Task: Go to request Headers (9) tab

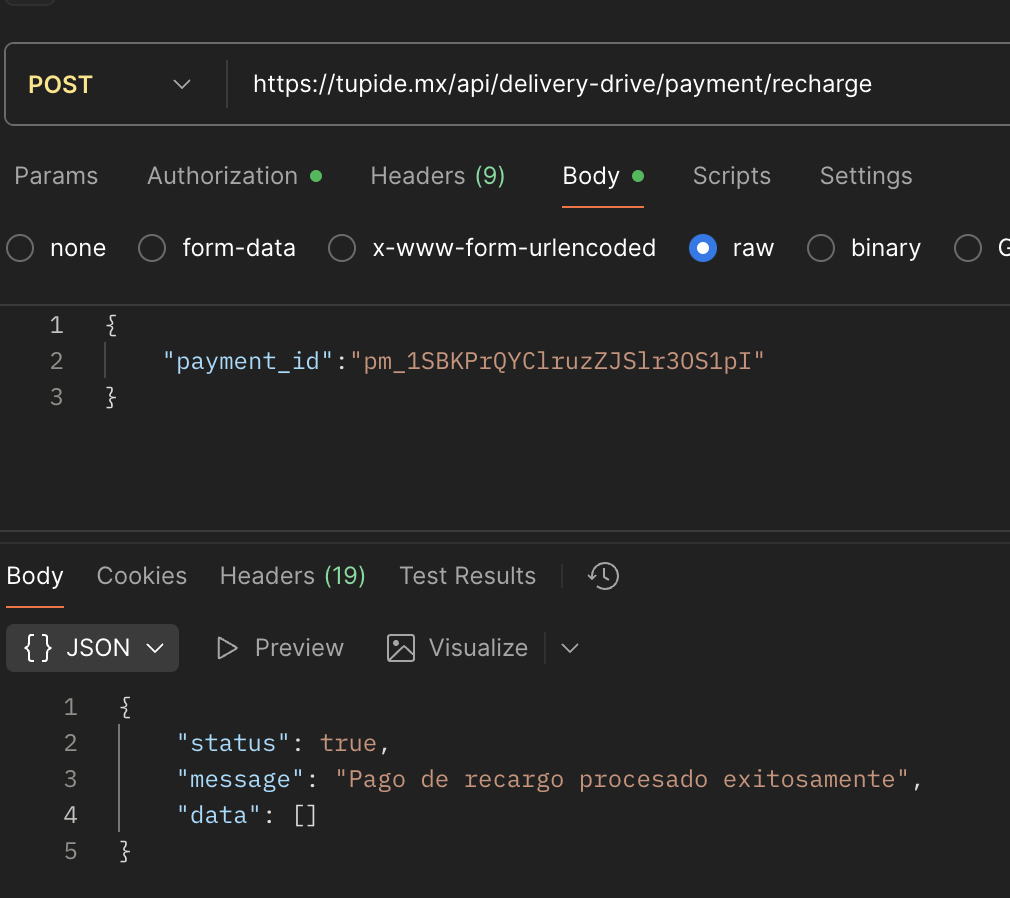Action: coord(437,176)
